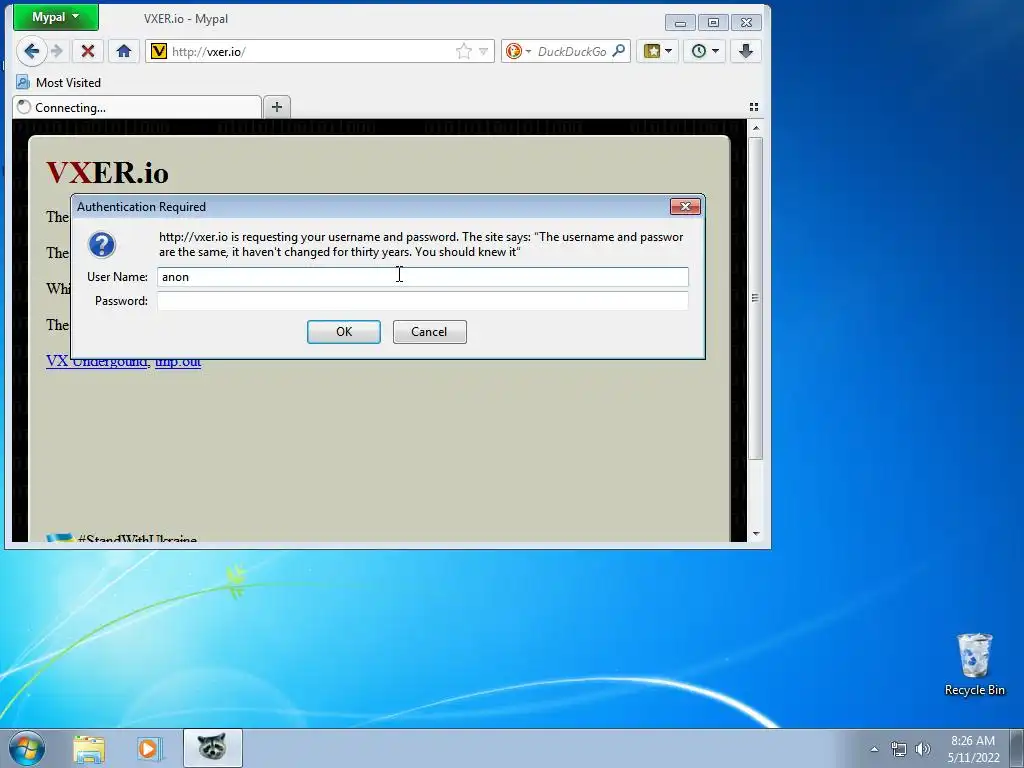Bookmark this page with the star icon
Viewport: 1024px width, 768px height.
pos(464,51)
